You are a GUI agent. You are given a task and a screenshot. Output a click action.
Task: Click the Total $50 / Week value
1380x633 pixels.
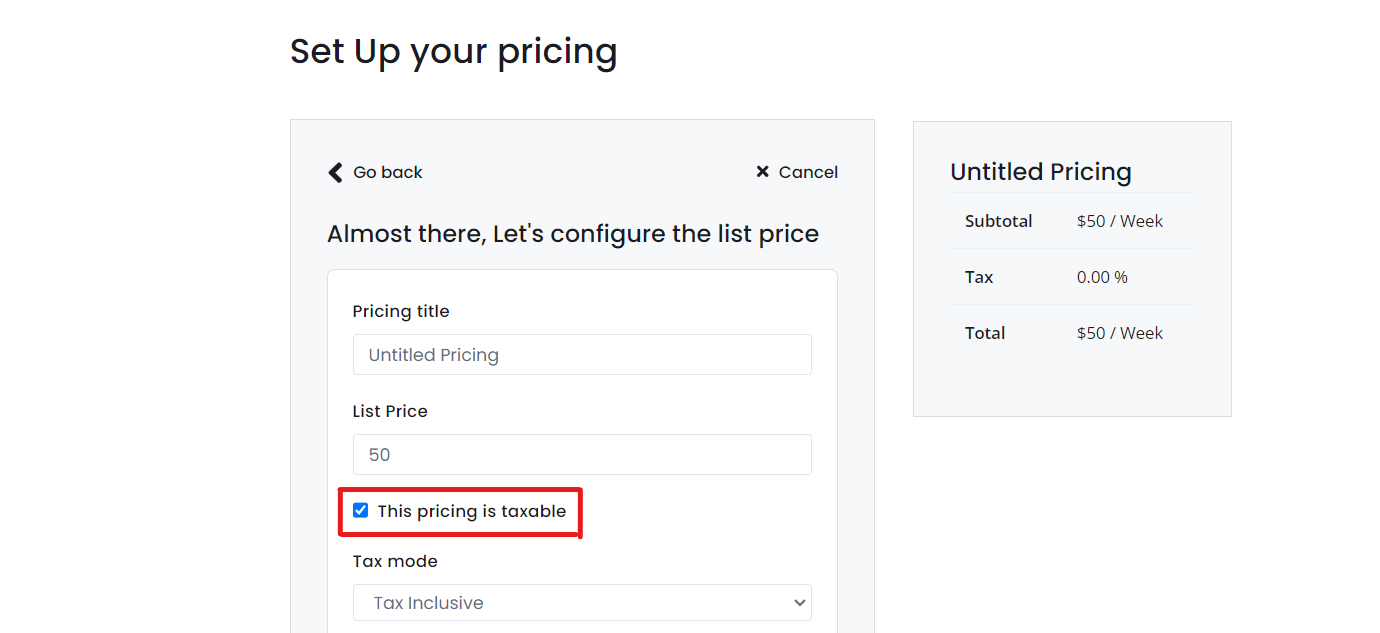click(x=1120, y=332)
